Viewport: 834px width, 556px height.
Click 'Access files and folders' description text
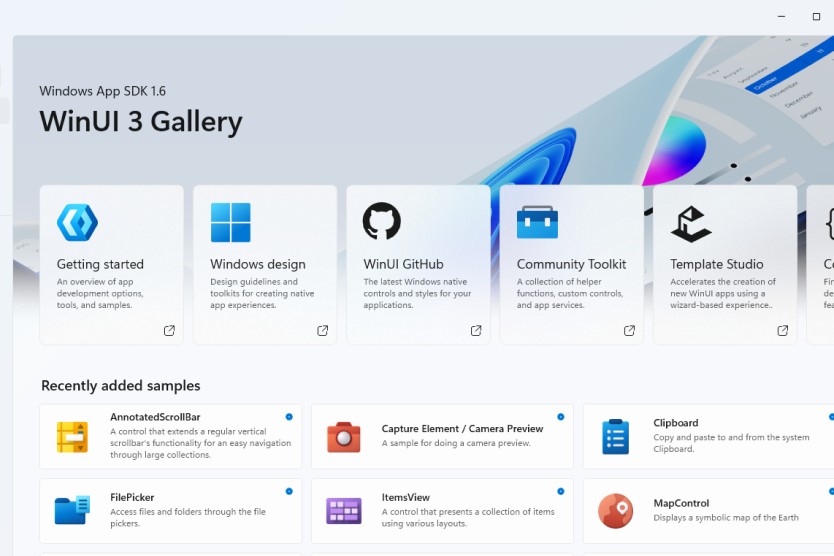188,517
